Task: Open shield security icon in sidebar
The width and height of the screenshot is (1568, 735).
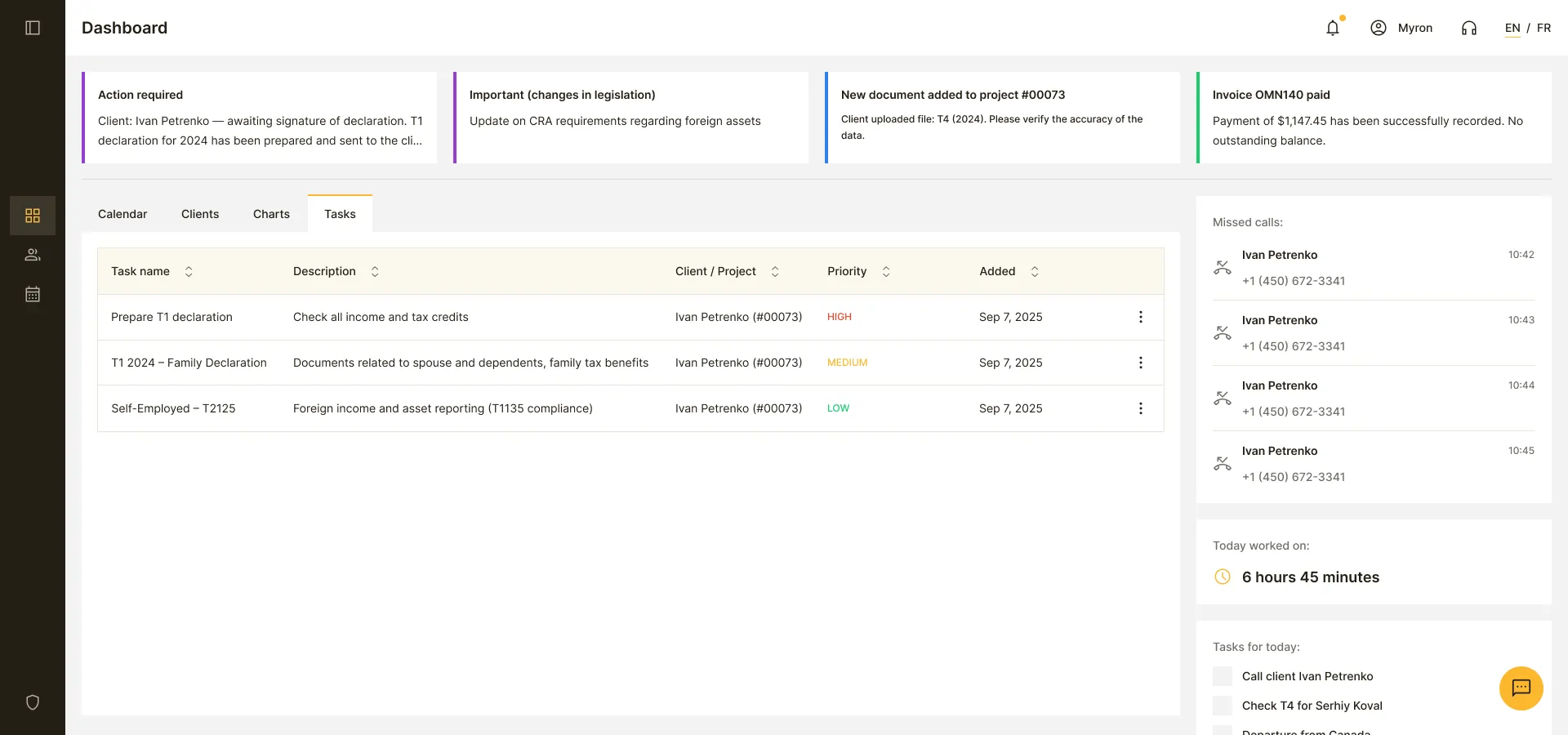Action: [33, 702]
